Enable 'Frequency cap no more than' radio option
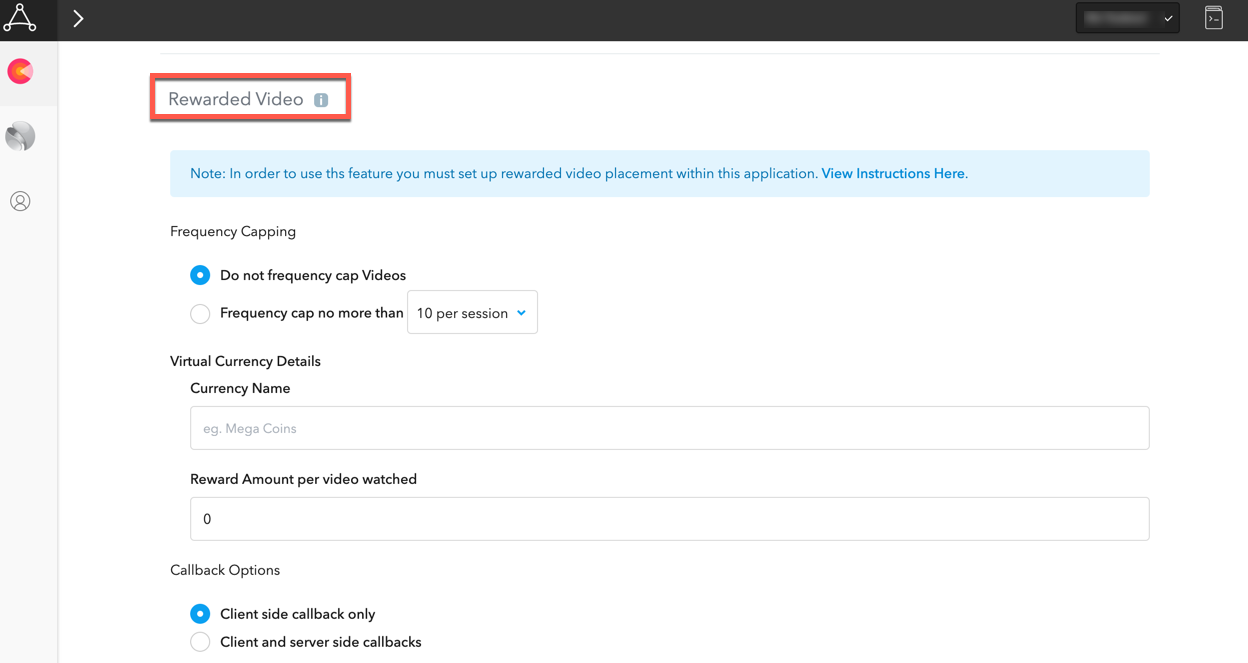1248x663 pixels. [200, 314]
